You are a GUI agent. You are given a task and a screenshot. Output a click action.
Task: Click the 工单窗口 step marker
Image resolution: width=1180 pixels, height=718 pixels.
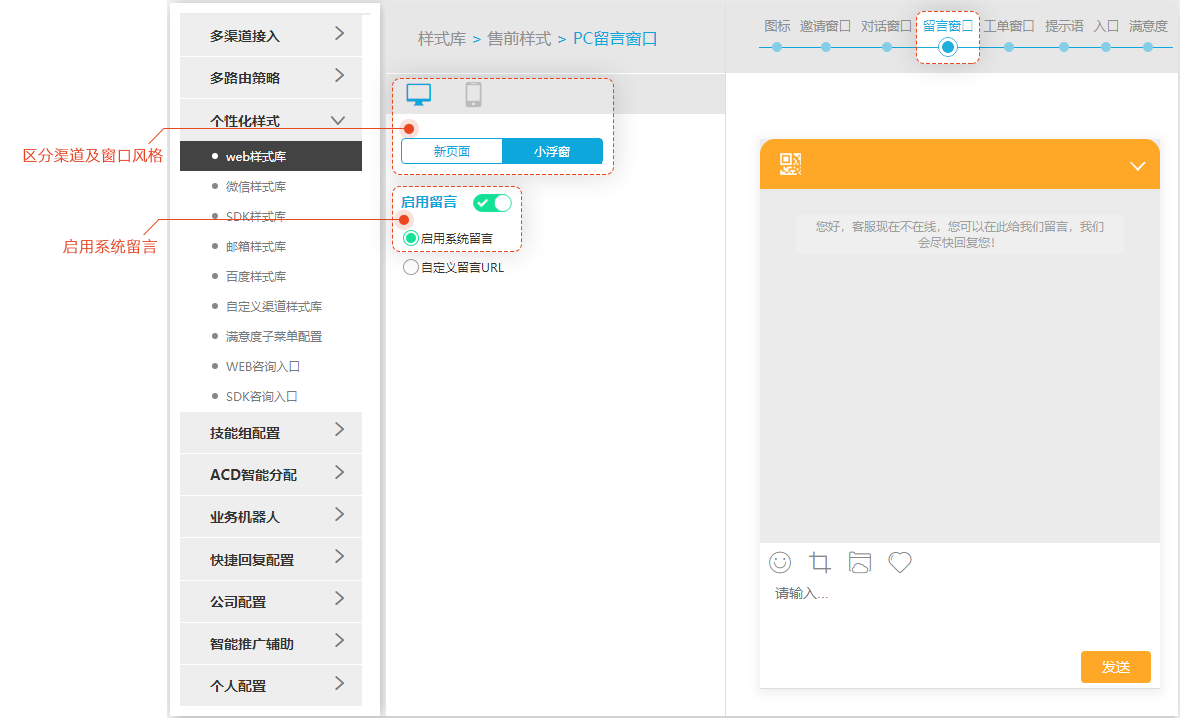[x=1008, y=46]
